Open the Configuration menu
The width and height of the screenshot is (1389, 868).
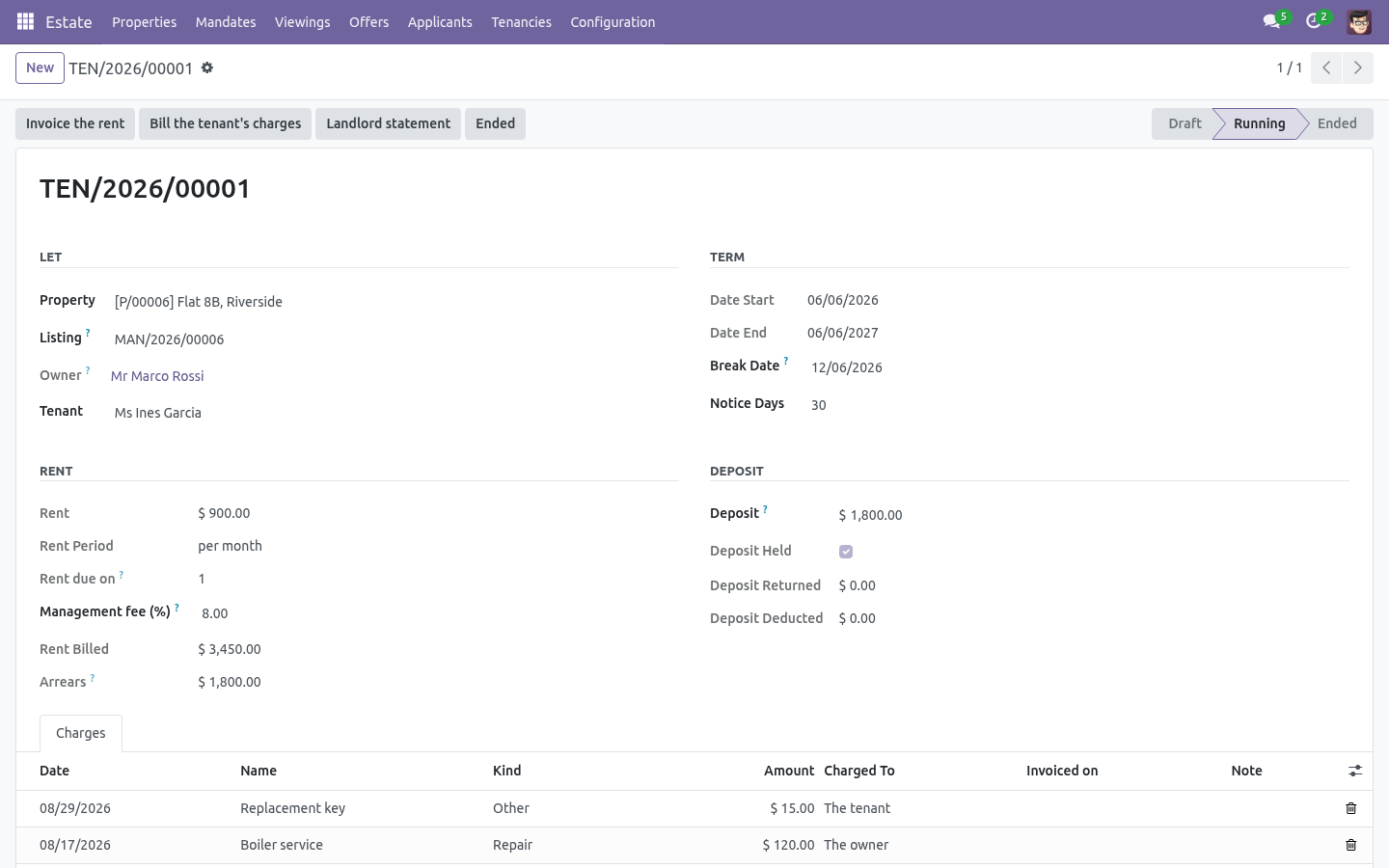(x=613, y=22)
